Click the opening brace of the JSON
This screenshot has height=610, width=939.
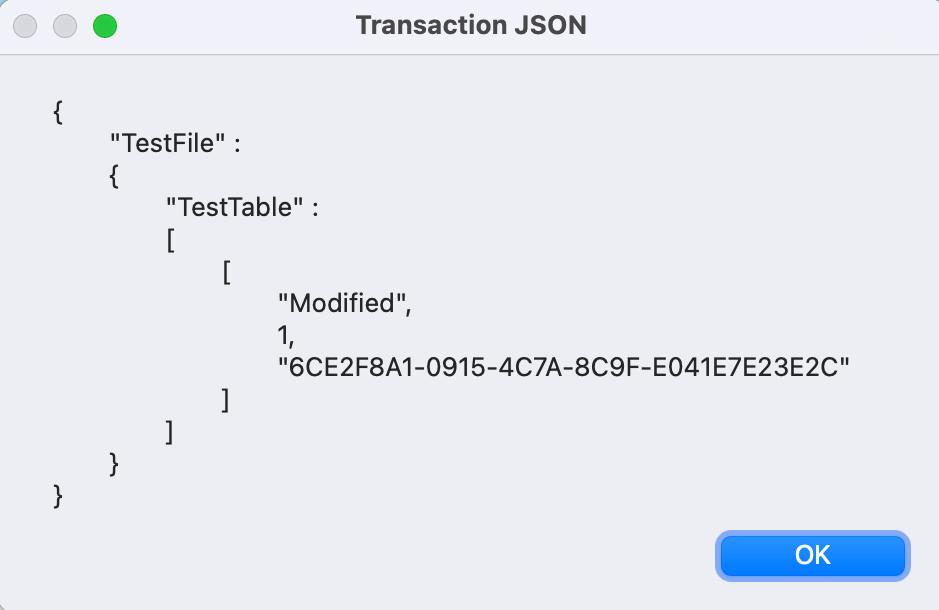click(58, 110)
